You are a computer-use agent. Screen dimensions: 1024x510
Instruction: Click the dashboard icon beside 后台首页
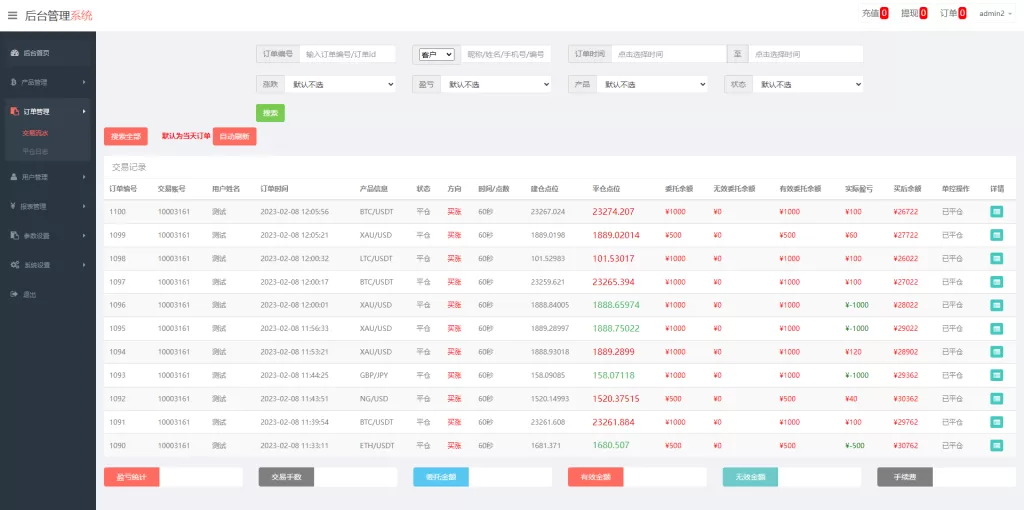click(x=14, y=53)
